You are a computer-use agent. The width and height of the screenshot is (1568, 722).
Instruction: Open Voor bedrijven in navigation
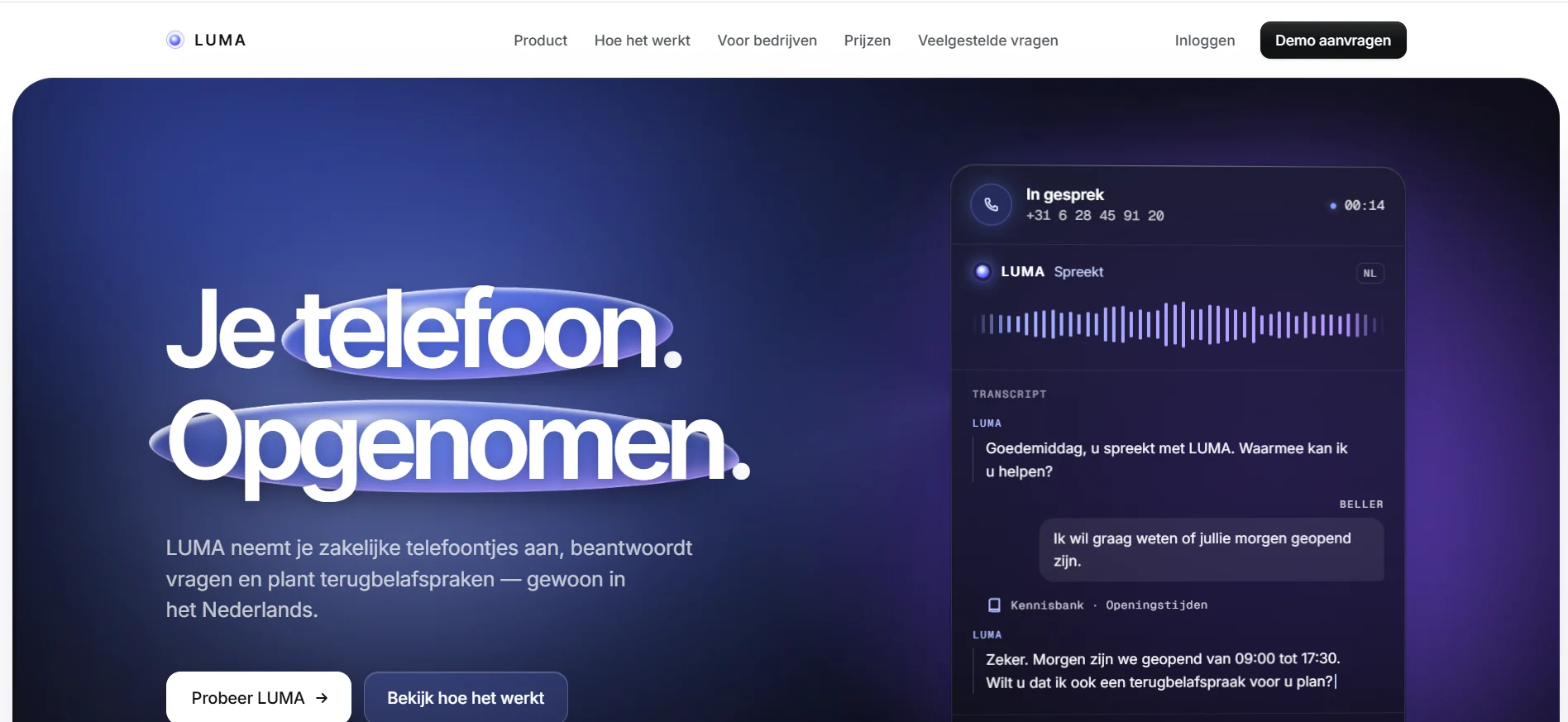[x=767, y=41]
